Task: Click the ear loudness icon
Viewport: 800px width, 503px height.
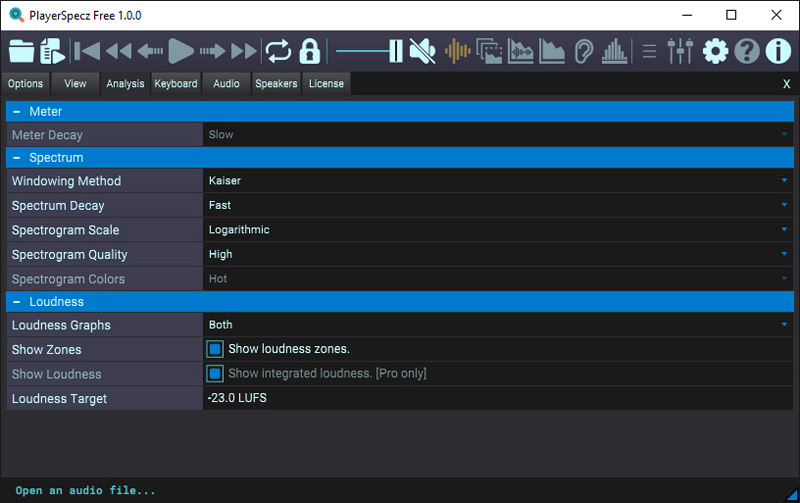Action: [584, 50]
